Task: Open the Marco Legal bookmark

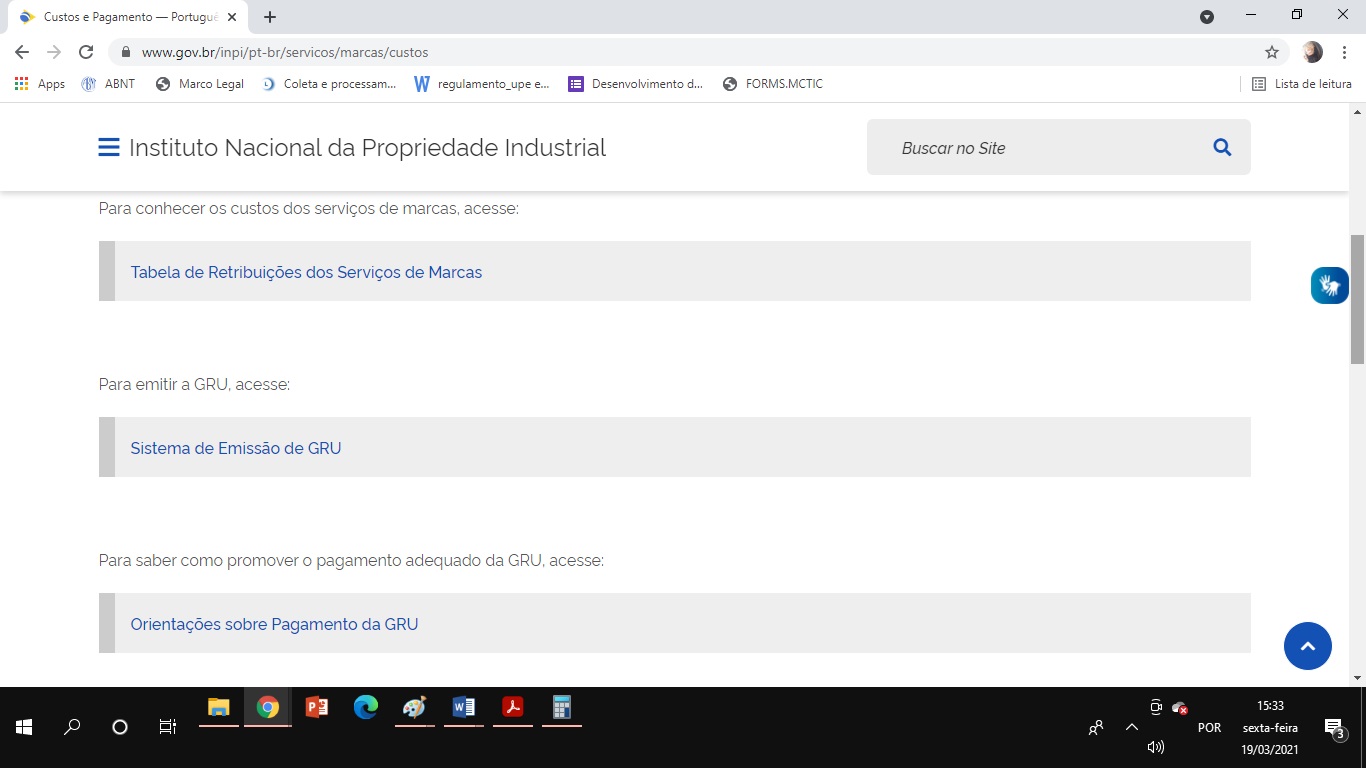Action: 200,84
